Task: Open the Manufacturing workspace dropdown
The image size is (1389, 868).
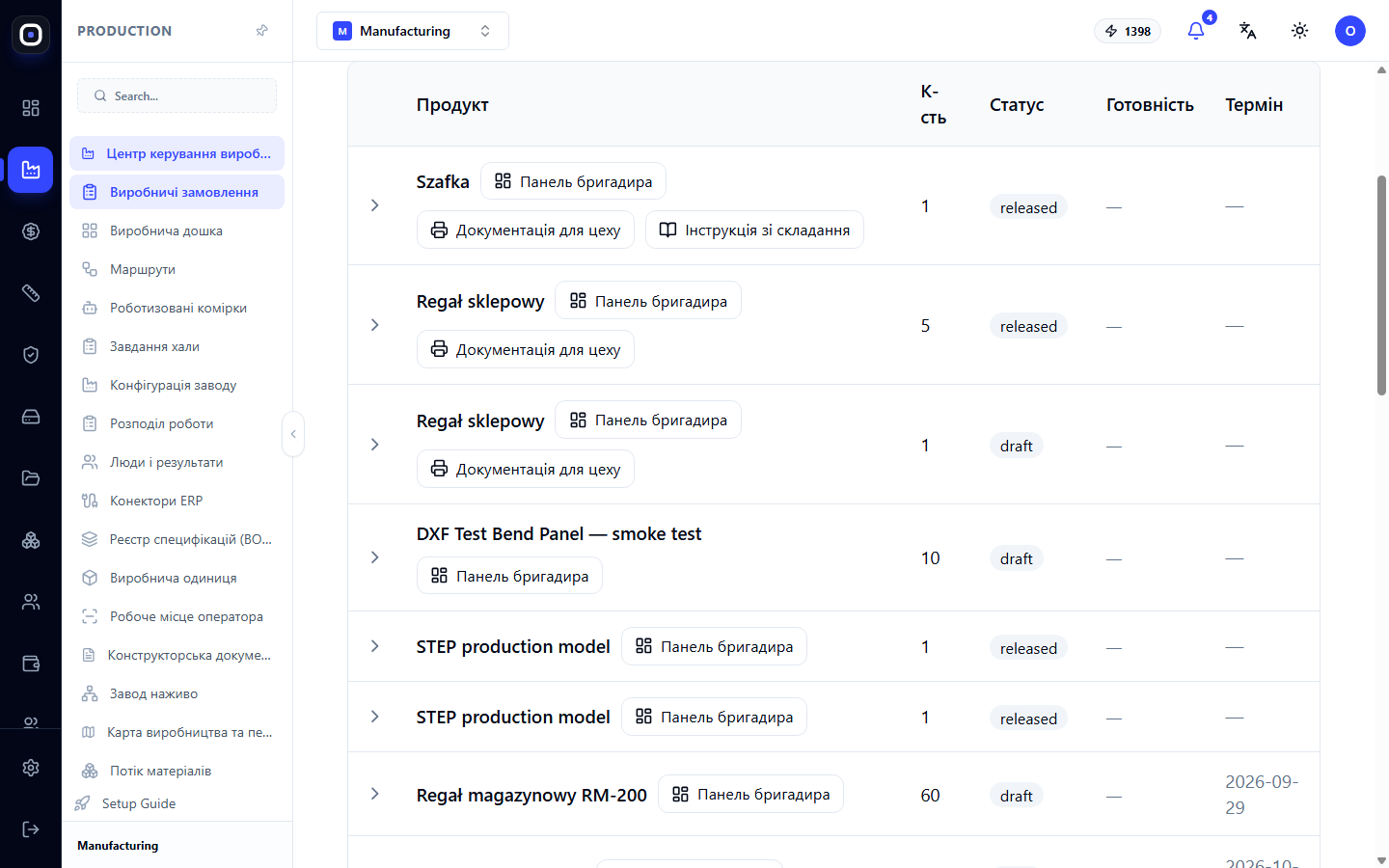Action: [413, 31]
